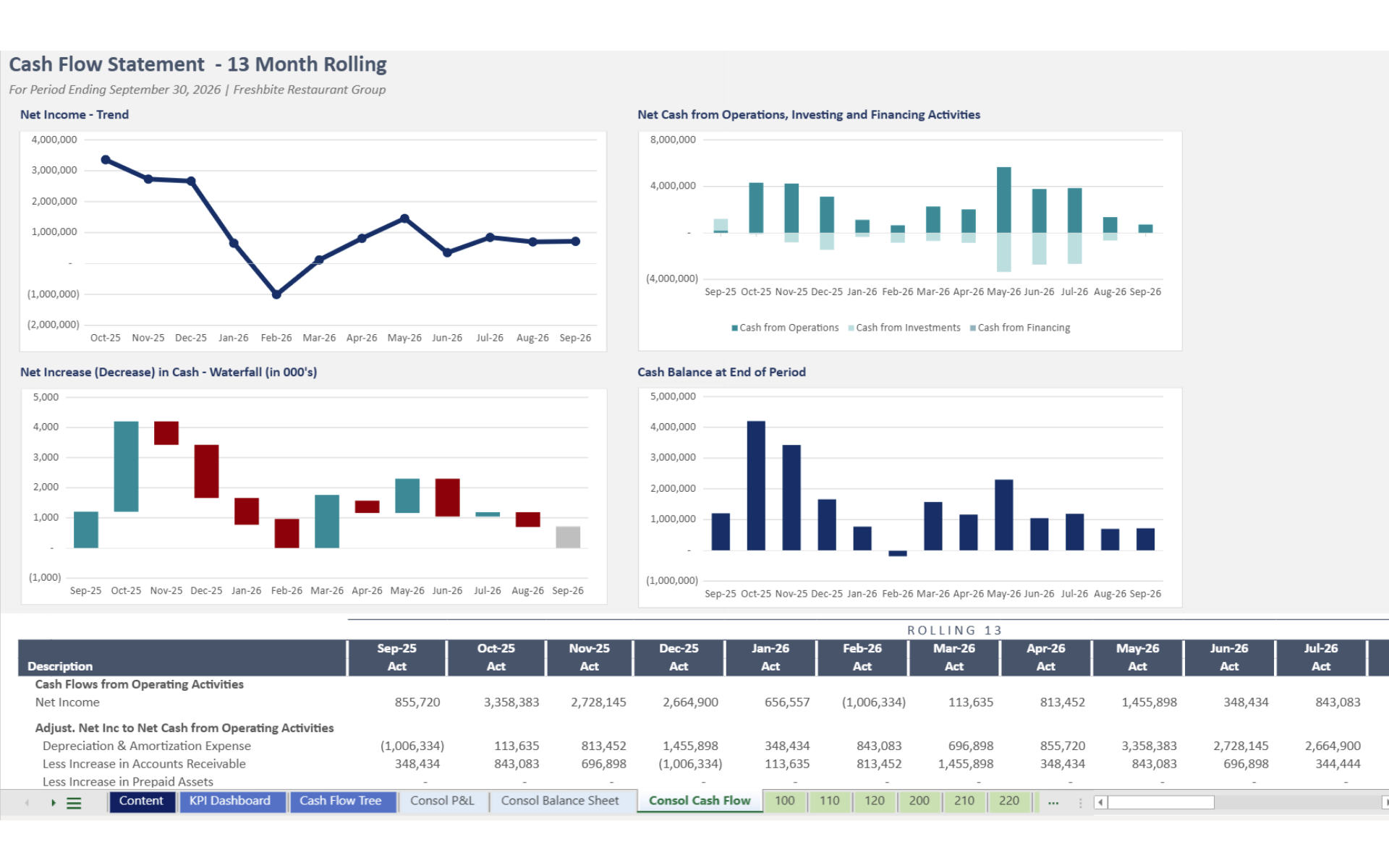Viewport: 1389px width, 868px height.
Task: Open the KPI Dashboard sheet tab
Action: (230, 801)
